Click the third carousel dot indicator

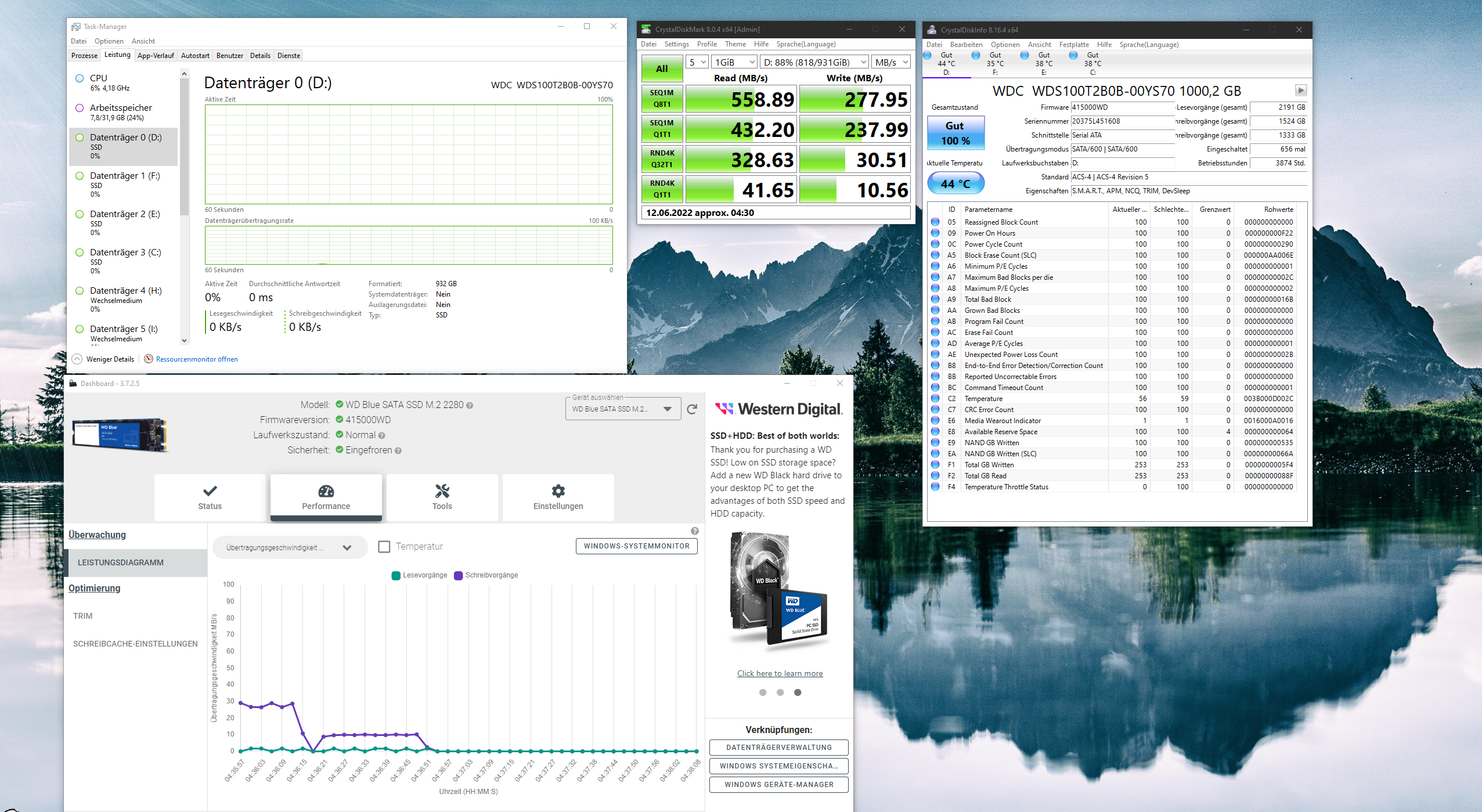click(798, 692)
